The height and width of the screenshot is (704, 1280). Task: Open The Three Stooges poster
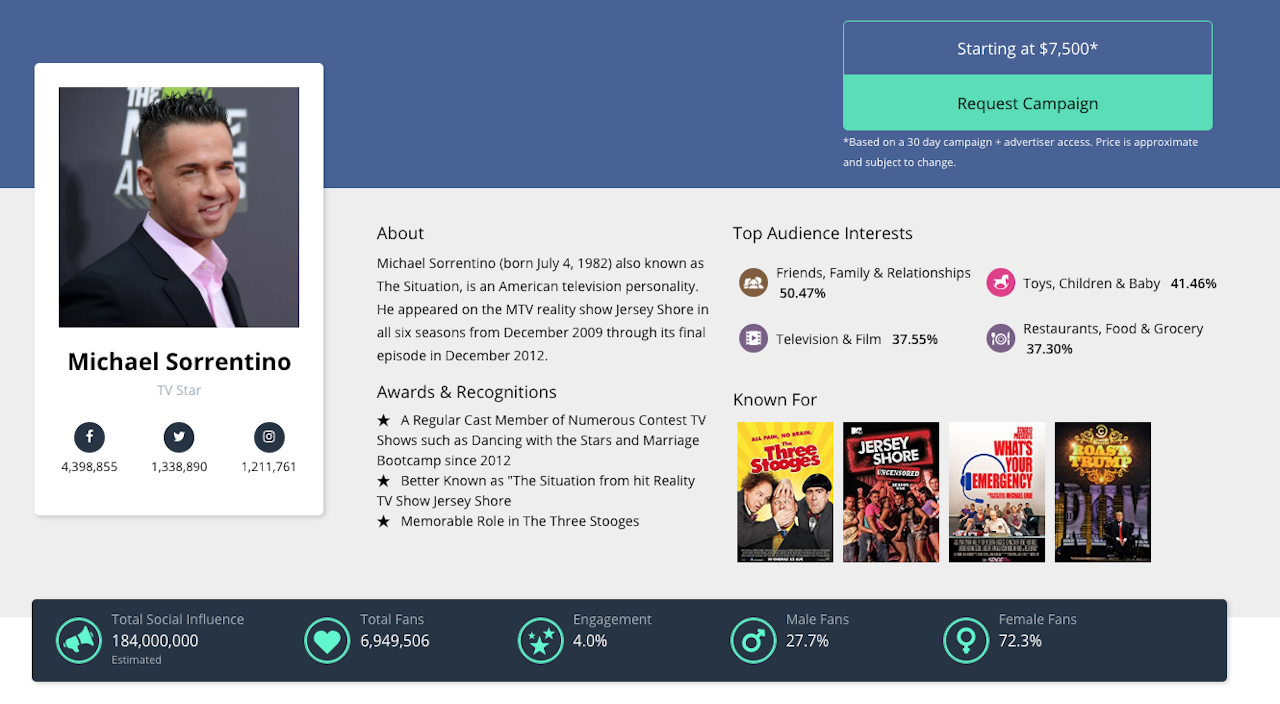point(785,492)
